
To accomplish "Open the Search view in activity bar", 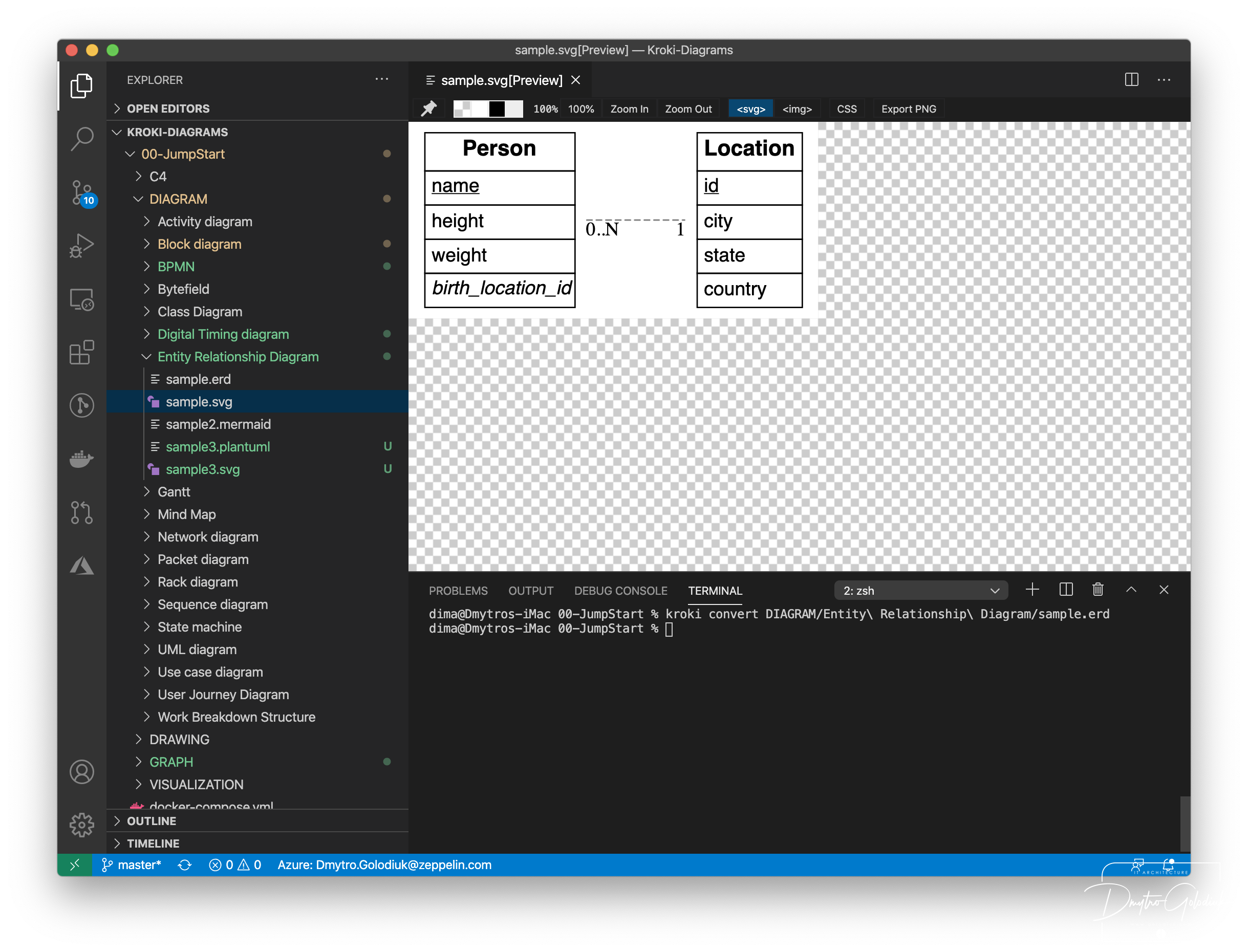I will [81, 138].
